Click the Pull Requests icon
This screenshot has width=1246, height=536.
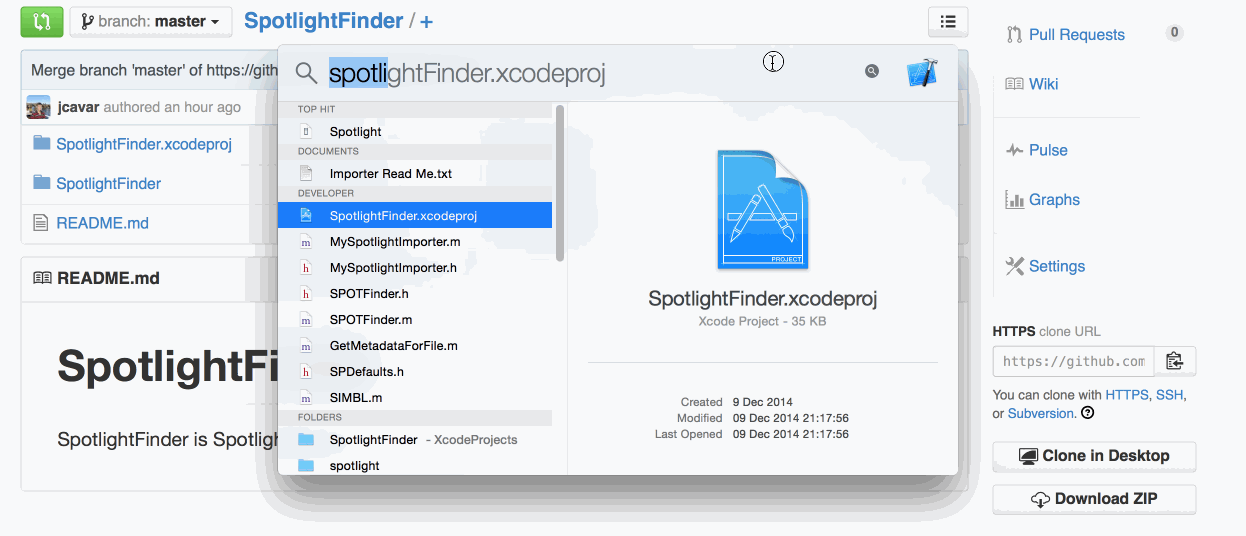(x=1014, y=35)
